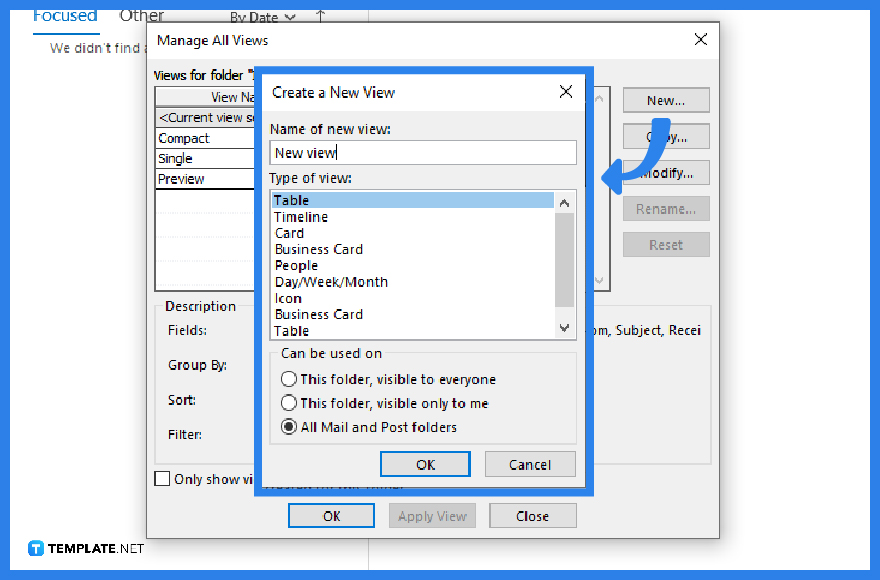Click the Rename button
The image size is (880, 580).
(x=665, y=208)
